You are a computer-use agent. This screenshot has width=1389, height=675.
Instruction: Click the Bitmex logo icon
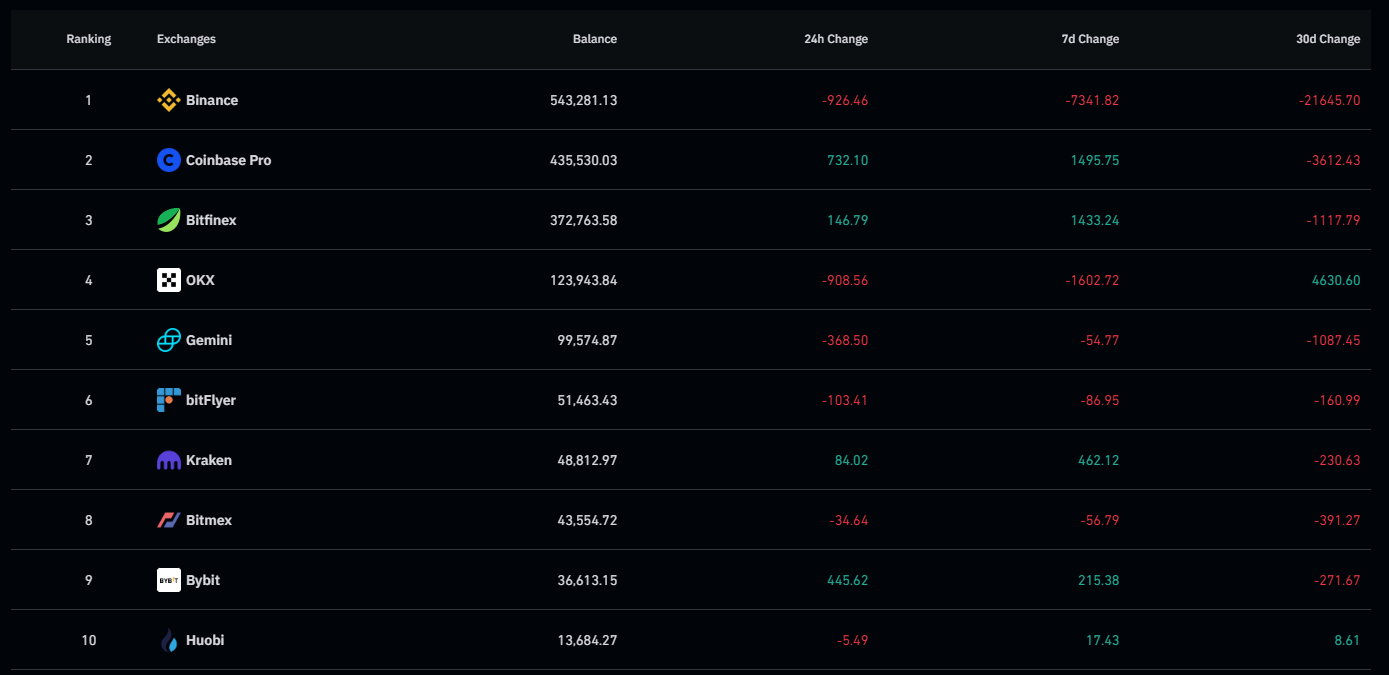[168, 520]
